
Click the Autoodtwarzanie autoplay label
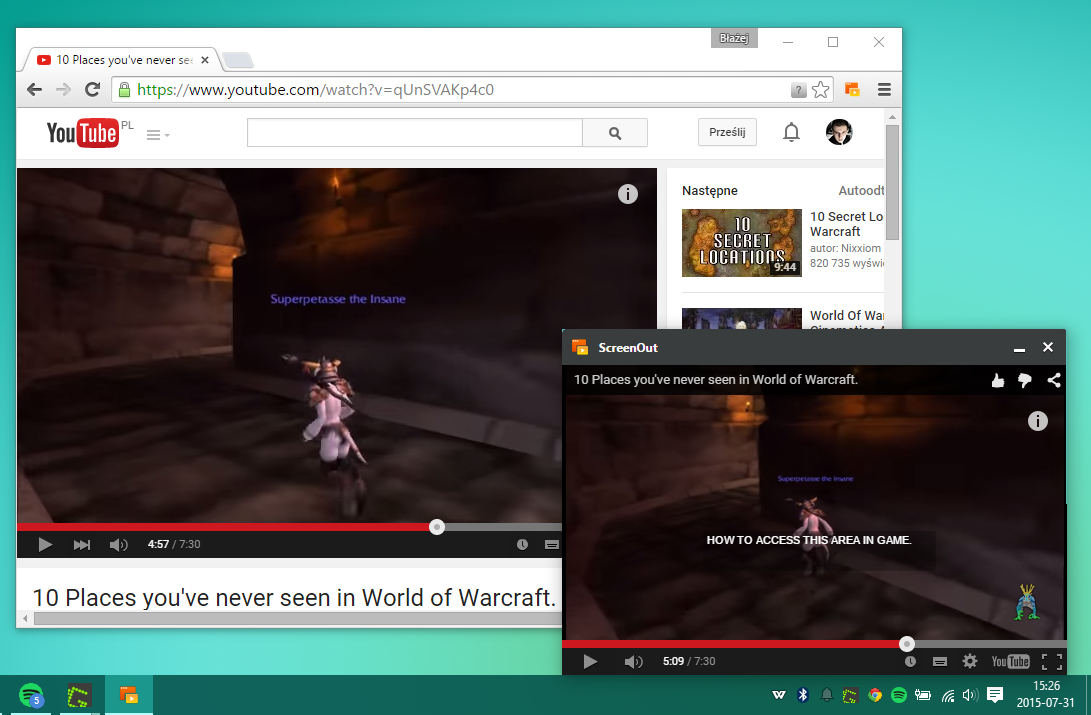861,191
